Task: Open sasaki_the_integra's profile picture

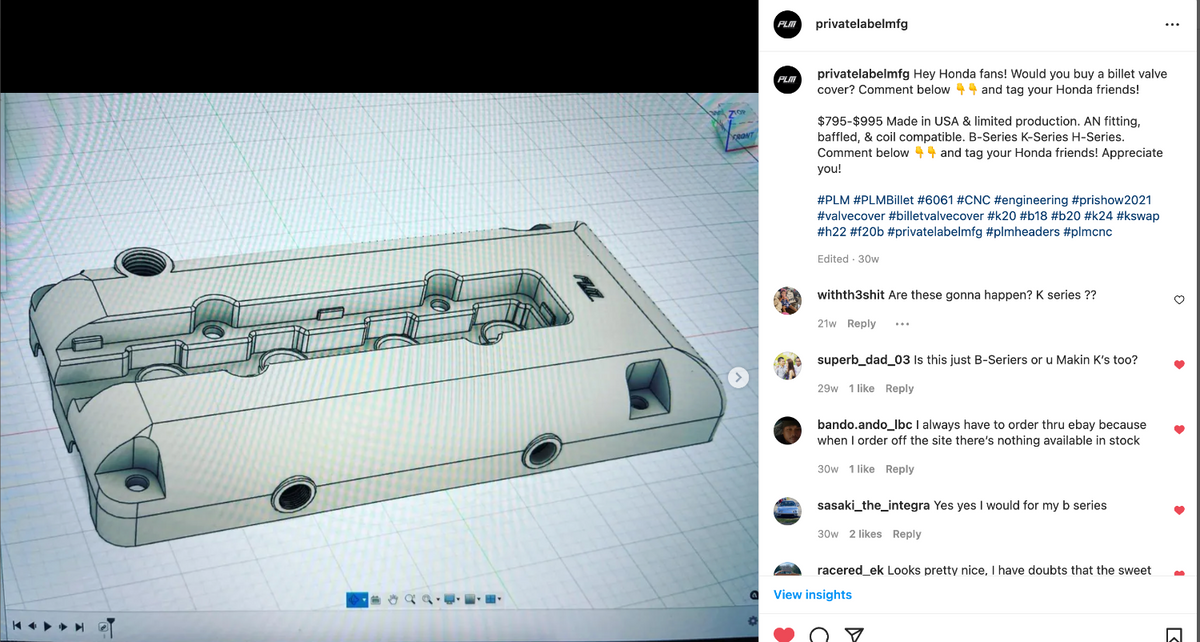Action: (788, 511)
